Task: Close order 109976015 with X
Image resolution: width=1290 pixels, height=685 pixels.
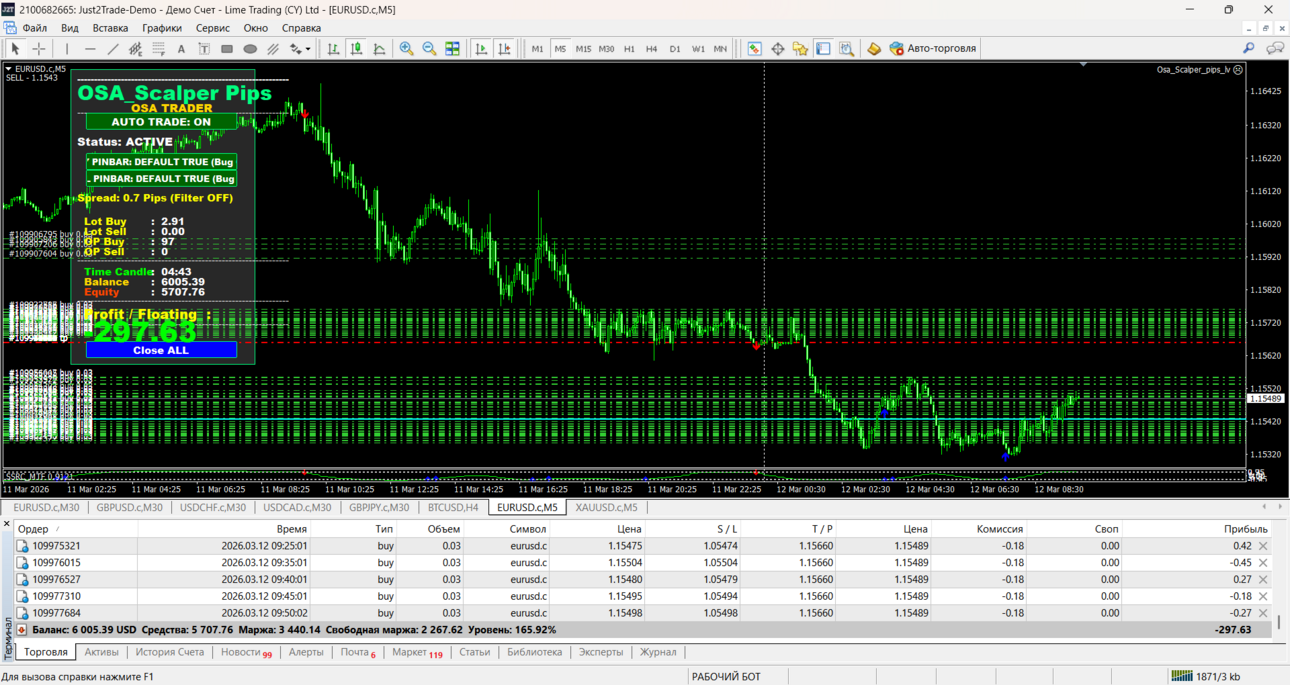Action: pos(1263,563)
